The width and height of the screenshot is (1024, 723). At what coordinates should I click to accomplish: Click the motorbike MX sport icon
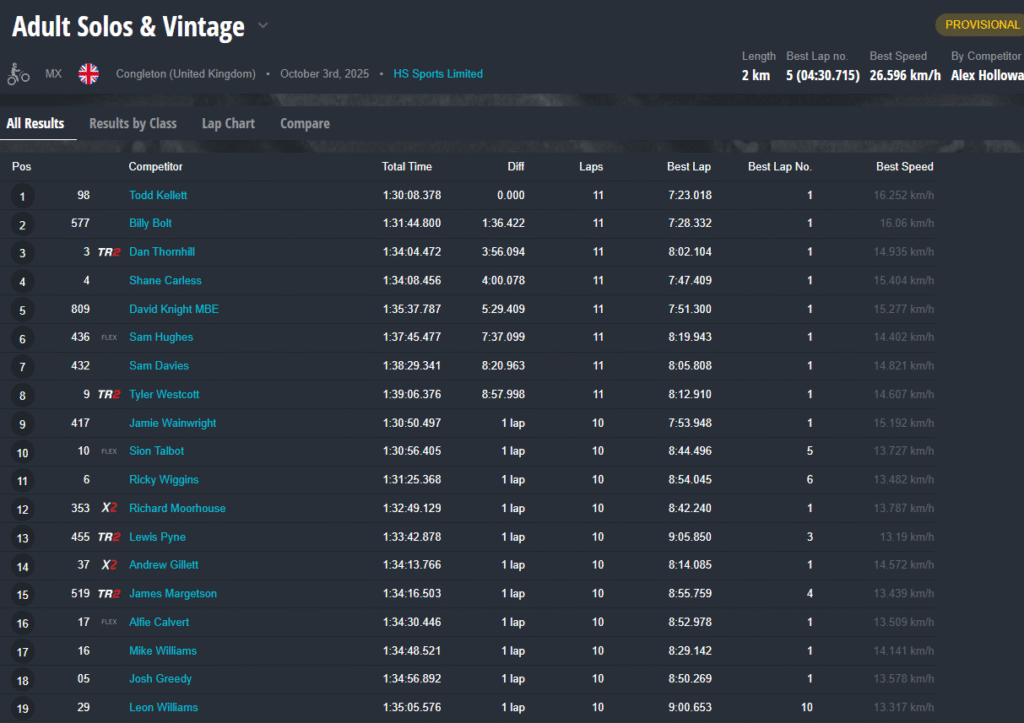[19, 74]
